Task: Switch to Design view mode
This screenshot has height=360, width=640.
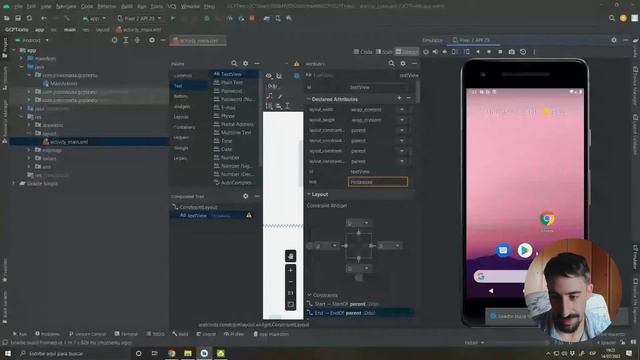Action: tap(407, 51)
